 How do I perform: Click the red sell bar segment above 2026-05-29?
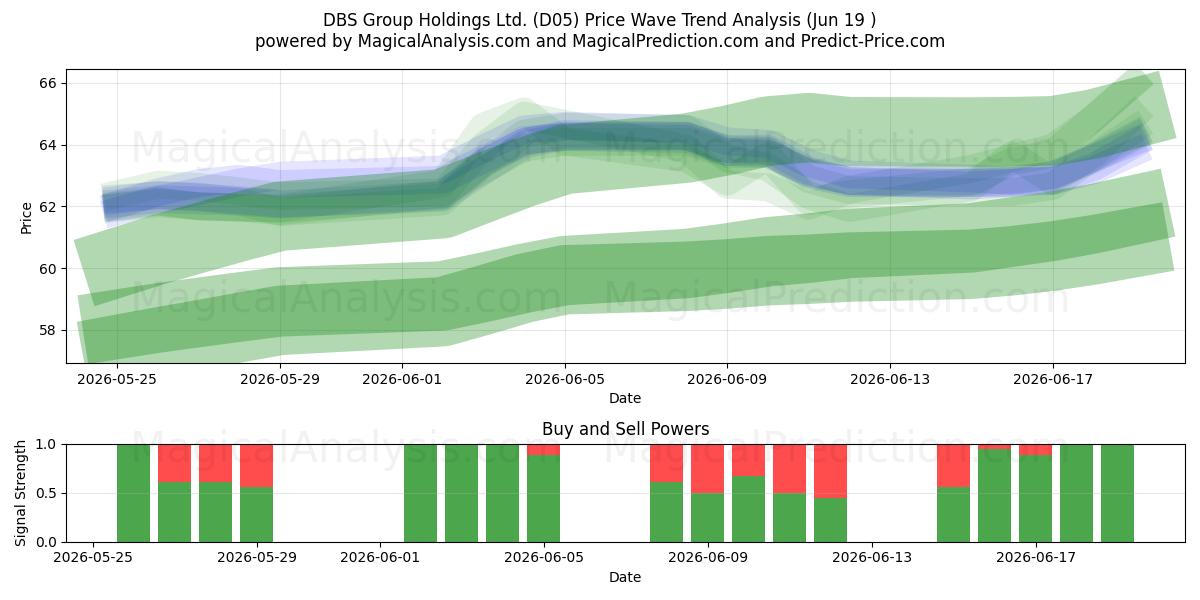(x=257, y=466)
